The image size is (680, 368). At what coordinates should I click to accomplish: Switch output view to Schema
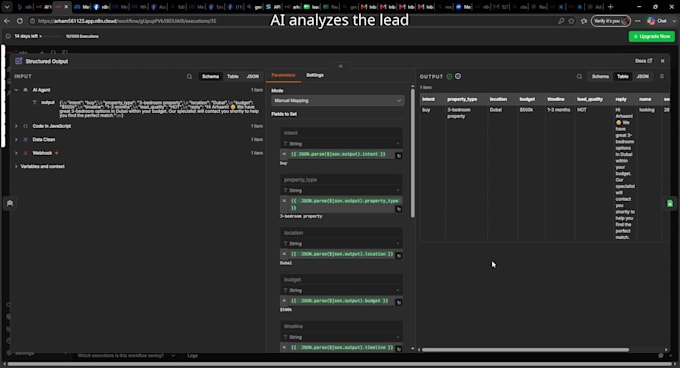(601, 77)
